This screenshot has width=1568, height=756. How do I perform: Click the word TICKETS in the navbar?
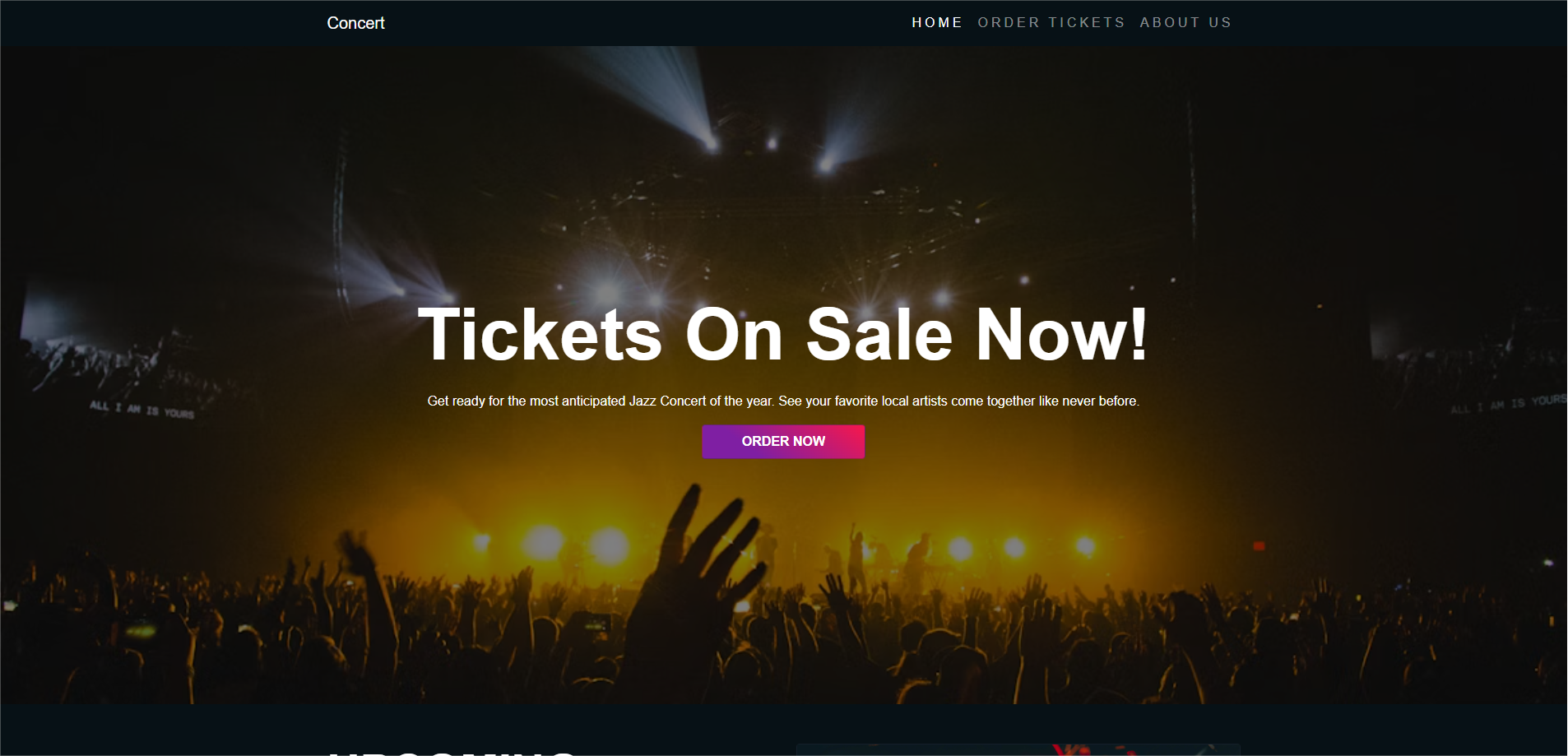[1087, 23]
